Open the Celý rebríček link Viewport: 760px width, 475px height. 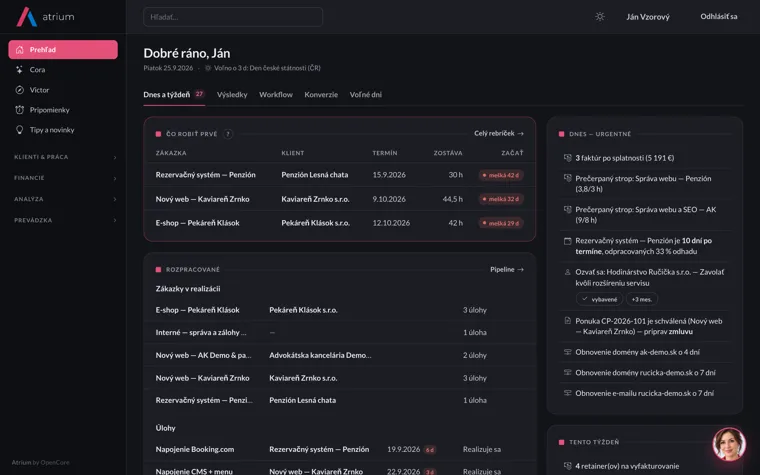tap(499, 133)
